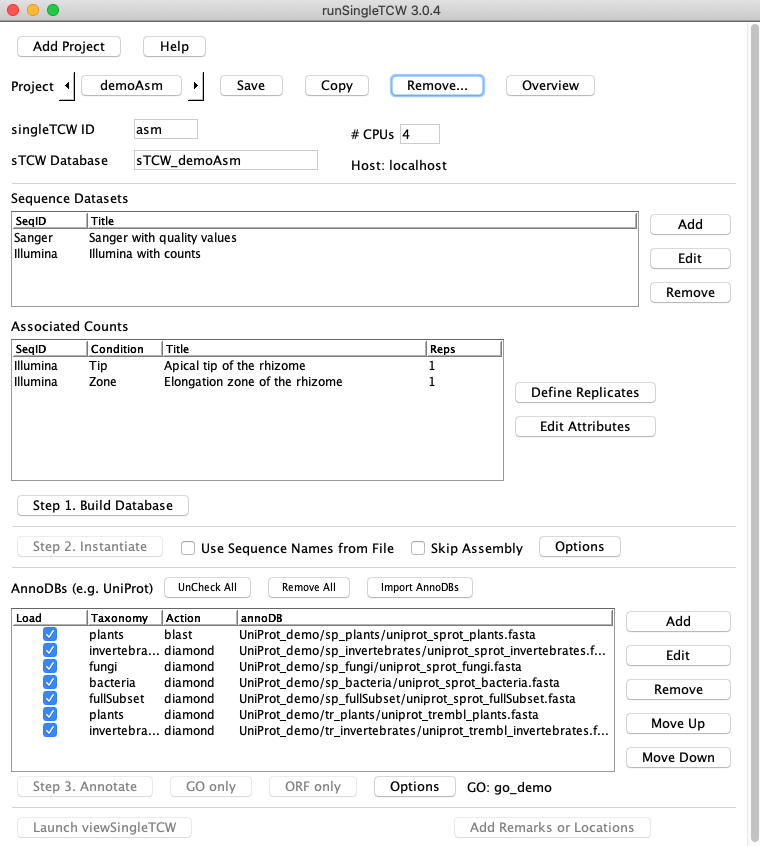Move the selected annoDB up
The image size is (760, 846).
coord(677,723)
